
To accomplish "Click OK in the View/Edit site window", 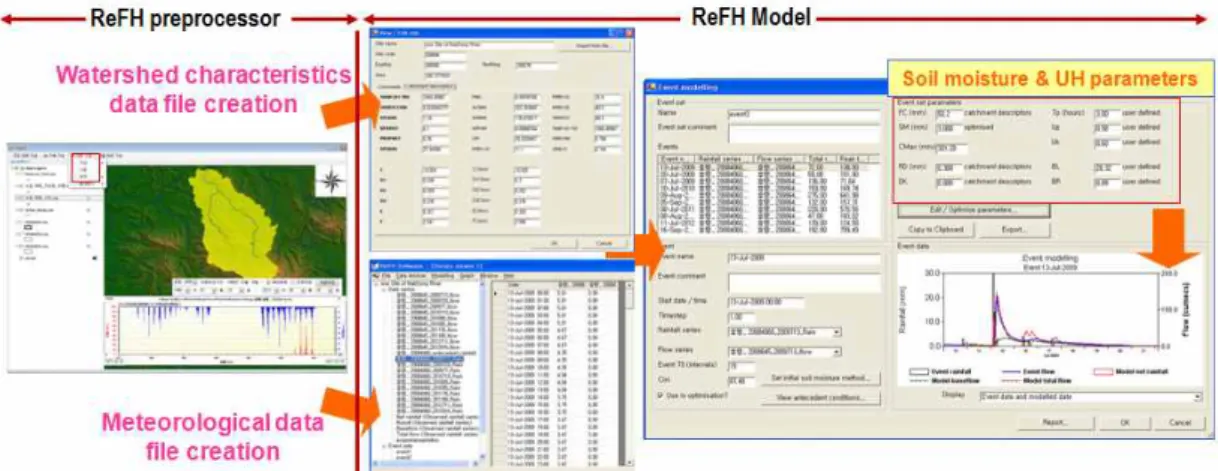I will click(553, 243).
